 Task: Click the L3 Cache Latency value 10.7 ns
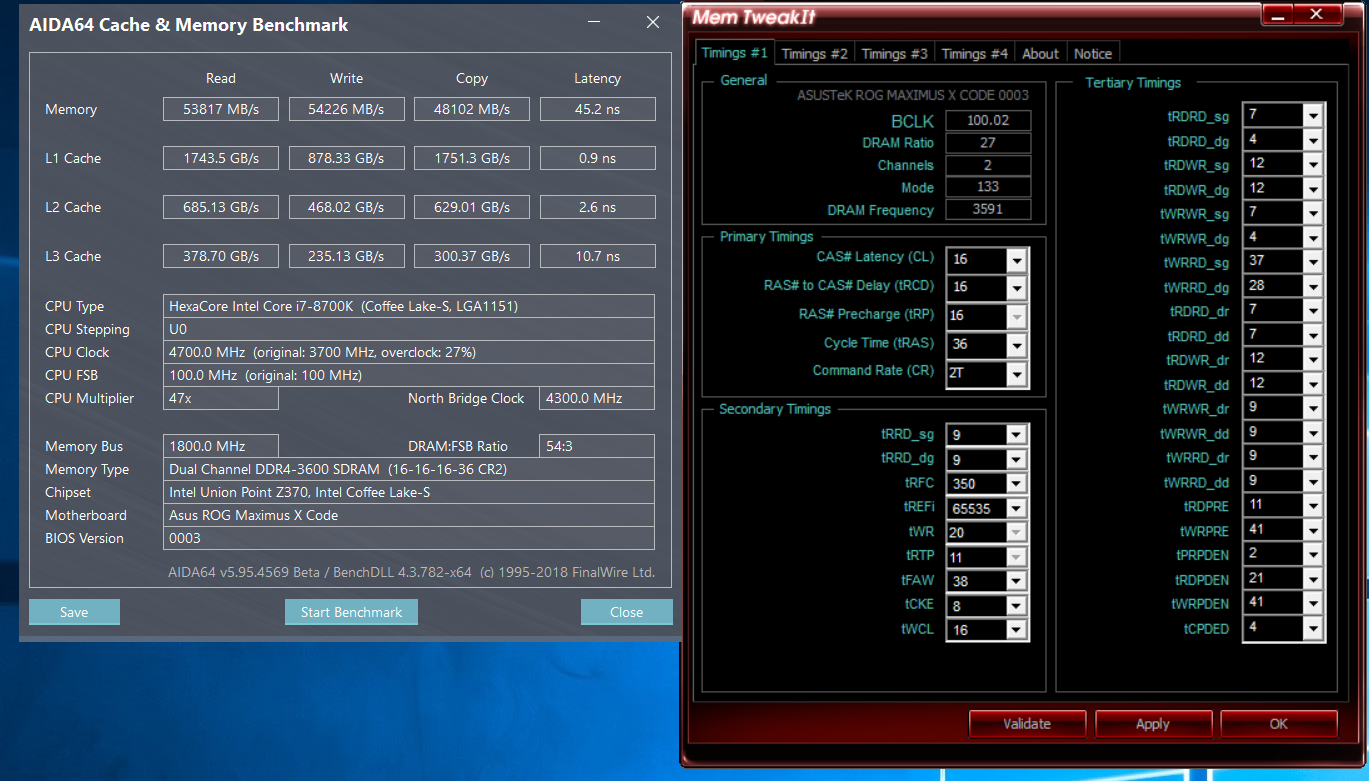(x=598, y=256)
